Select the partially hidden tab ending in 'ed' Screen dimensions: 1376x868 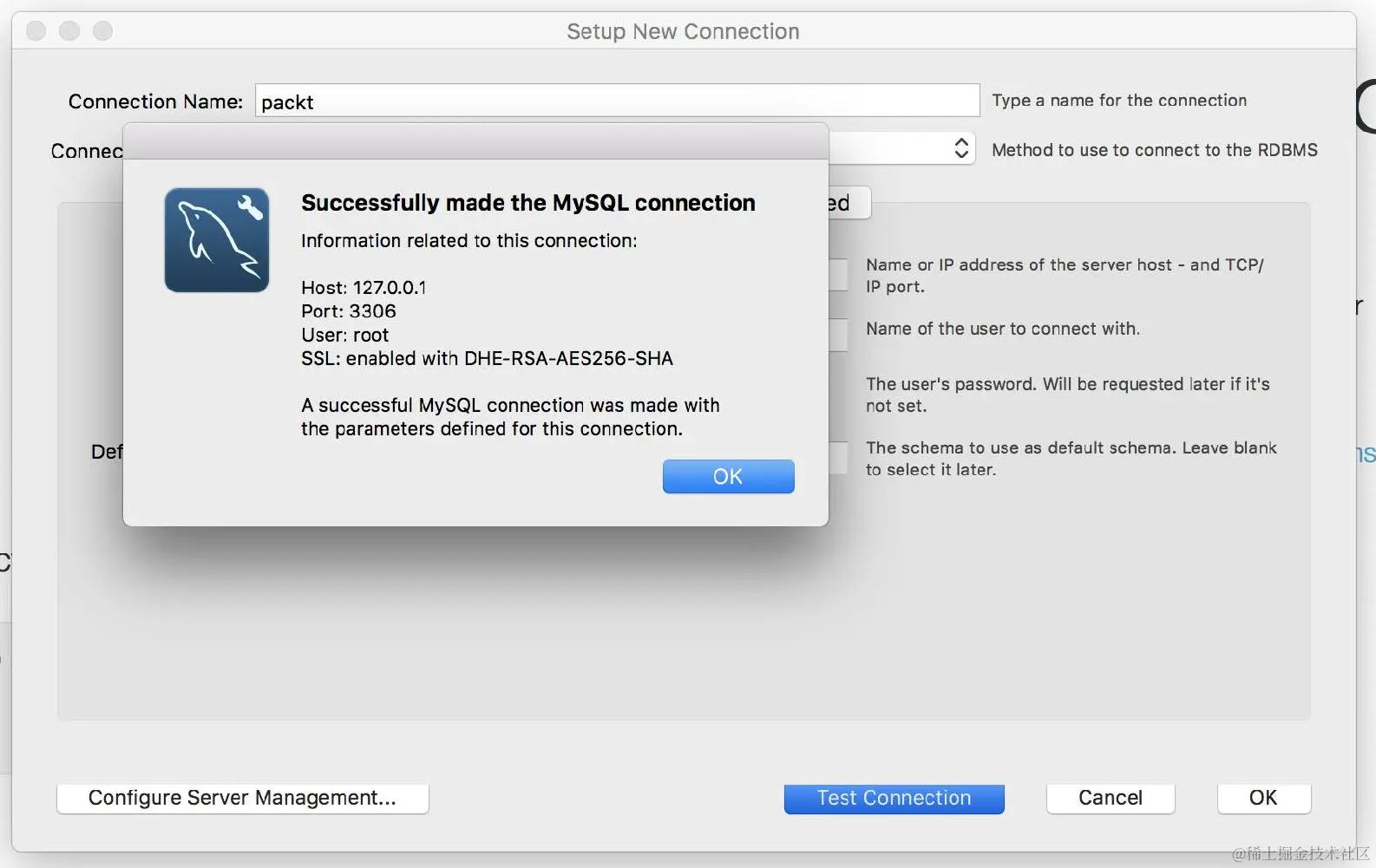click(849, 203)
